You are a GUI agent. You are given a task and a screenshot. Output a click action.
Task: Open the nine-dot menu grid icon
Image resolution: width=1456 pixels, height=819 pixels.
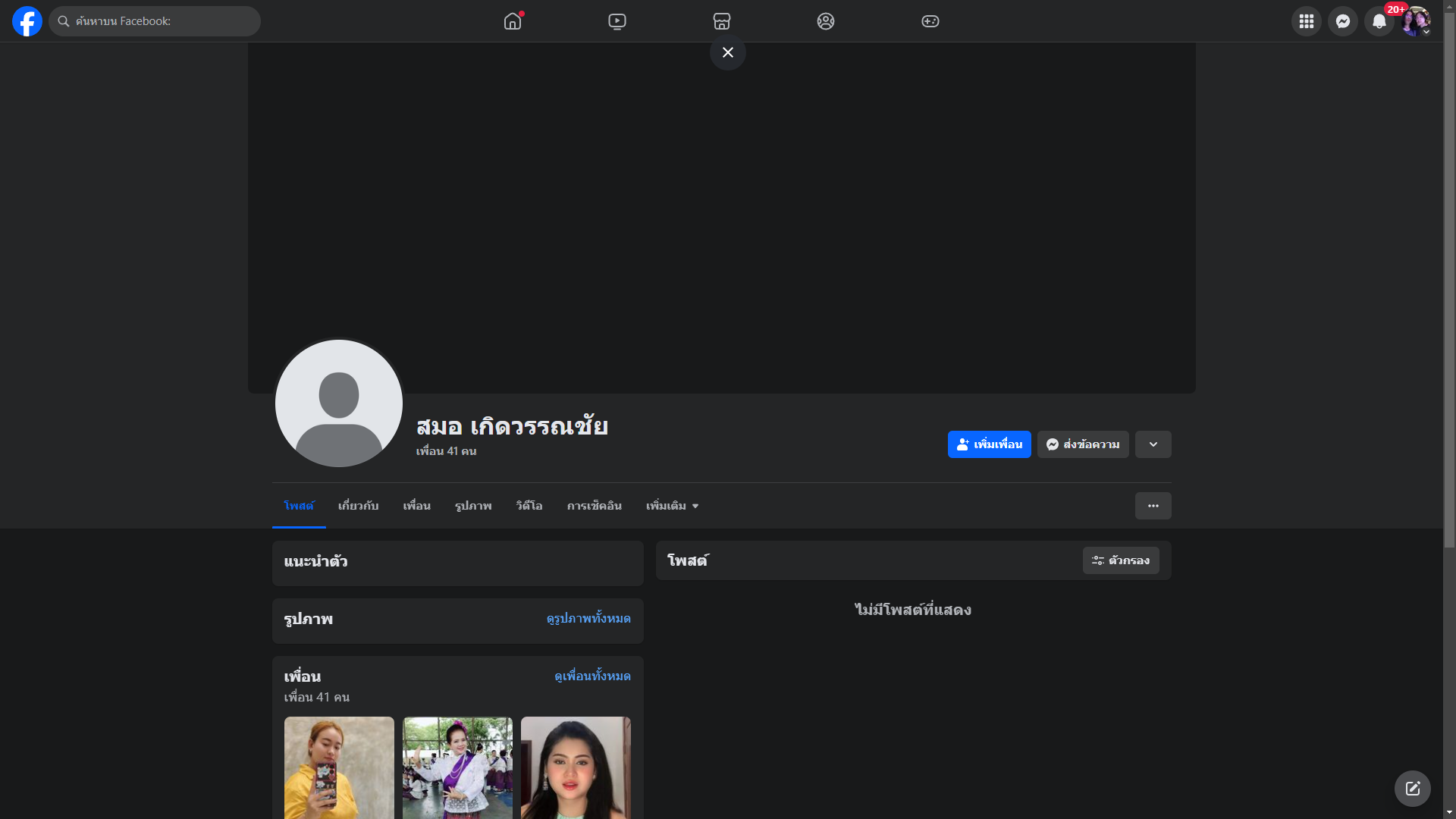click(1307, 21)
